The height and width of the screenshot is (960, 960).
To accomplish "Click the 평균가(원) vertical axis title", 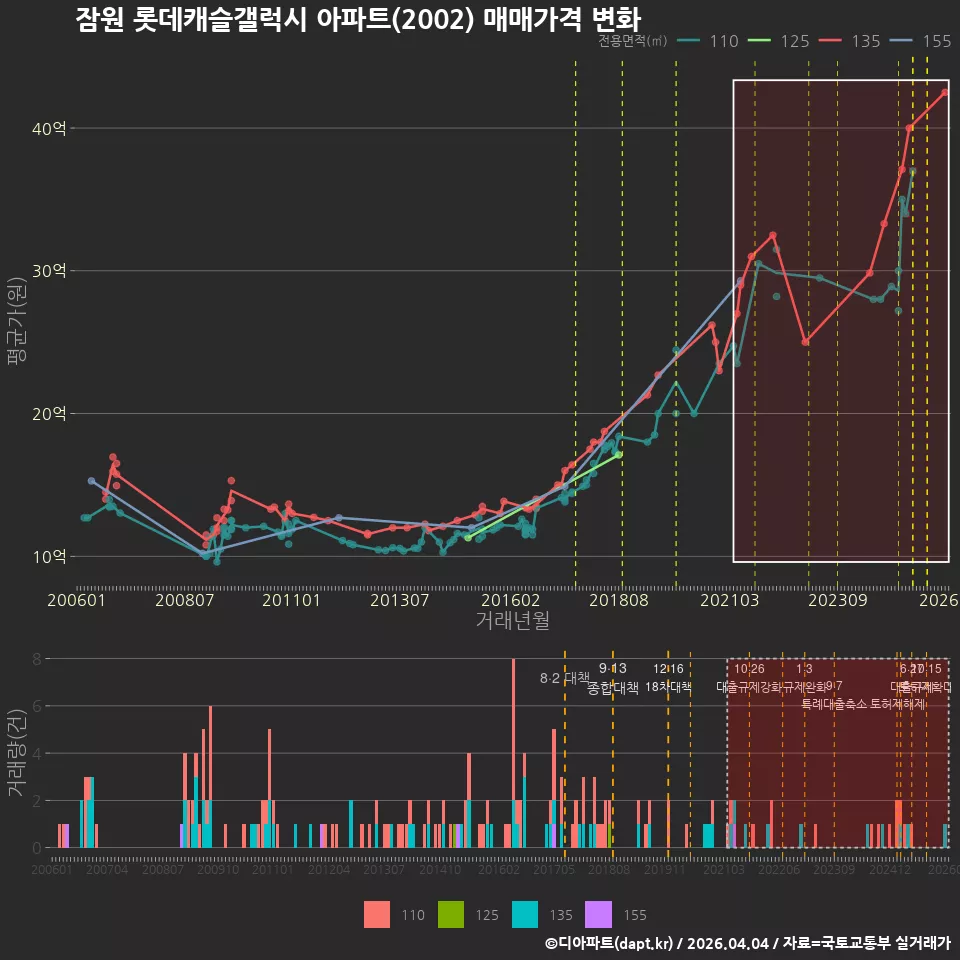I will point(17,321).
